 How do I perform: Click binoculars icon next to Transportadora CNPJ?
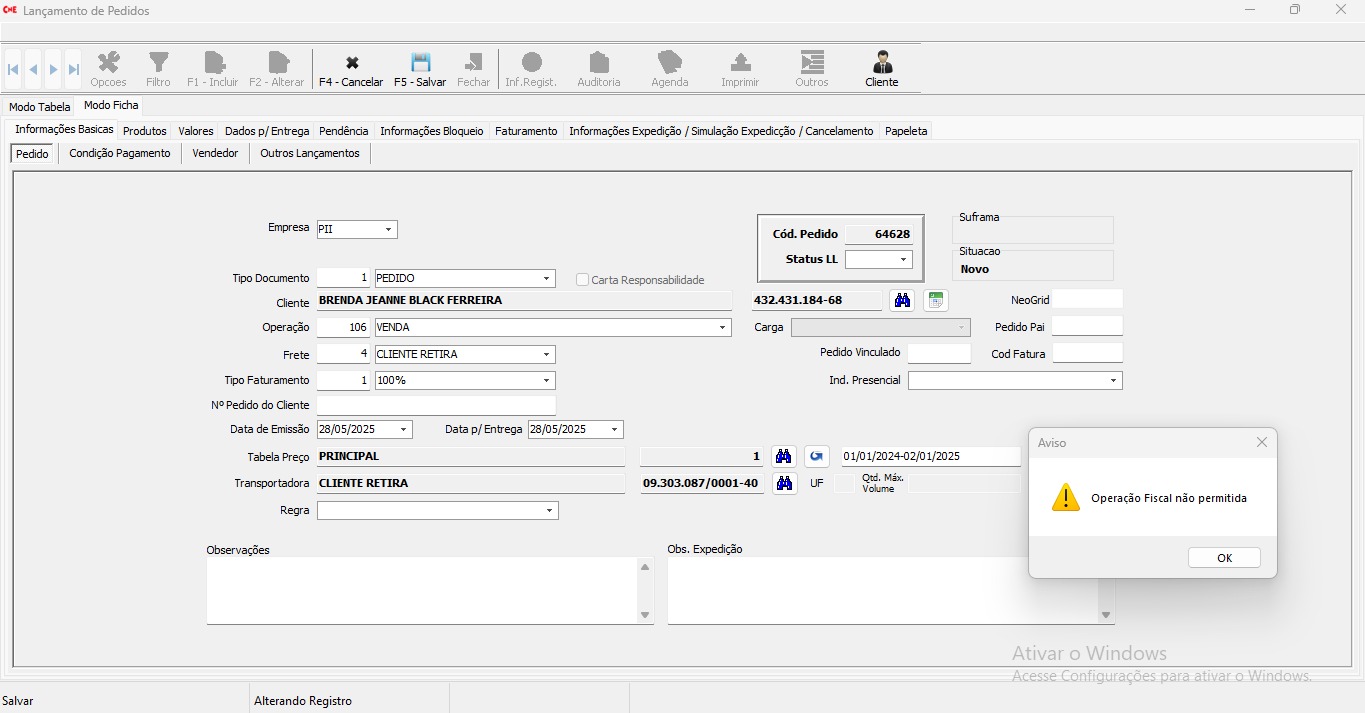[784, 484]
